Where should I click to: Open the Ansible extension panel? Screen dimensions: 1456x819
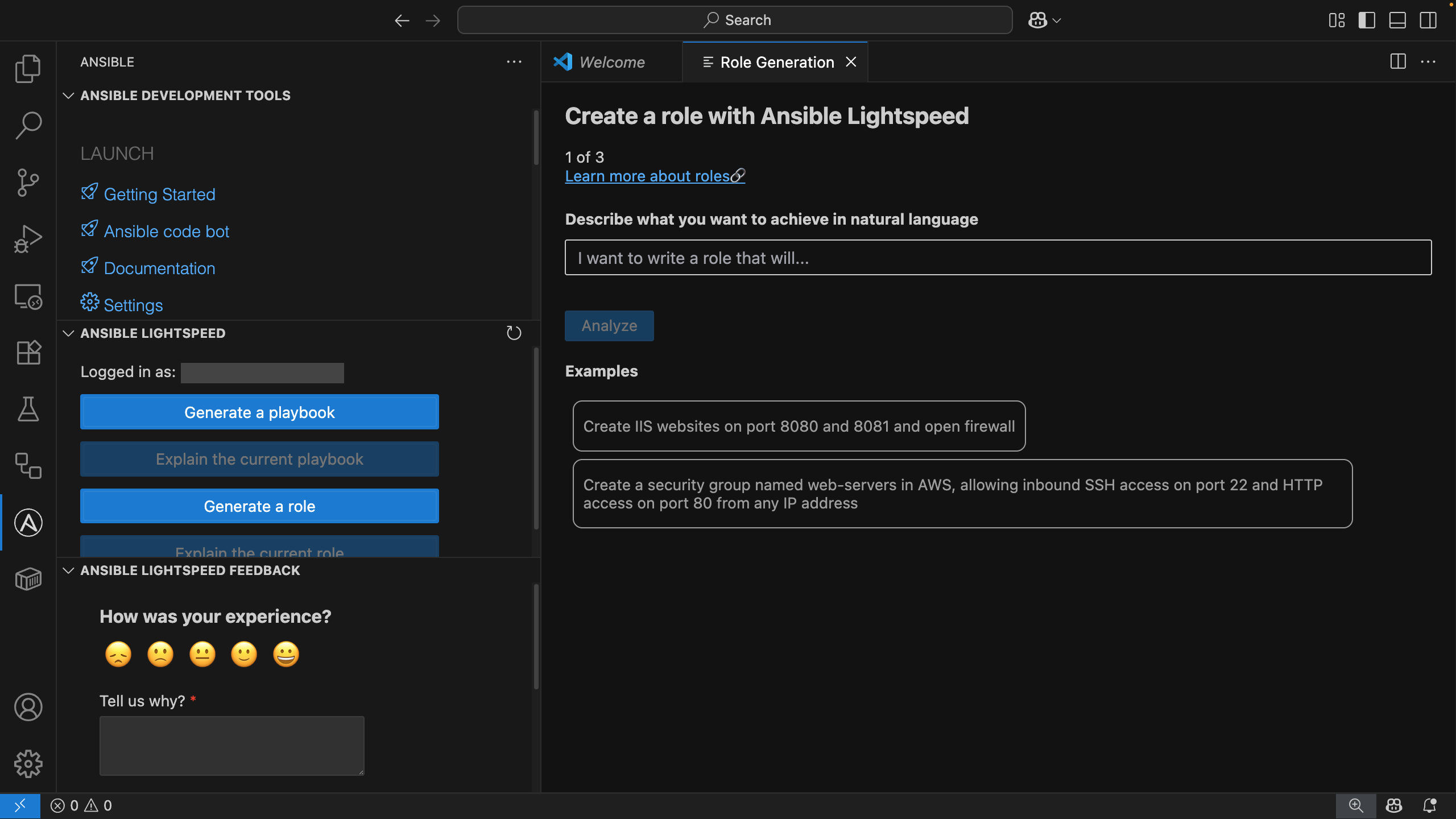pos(28,522)
